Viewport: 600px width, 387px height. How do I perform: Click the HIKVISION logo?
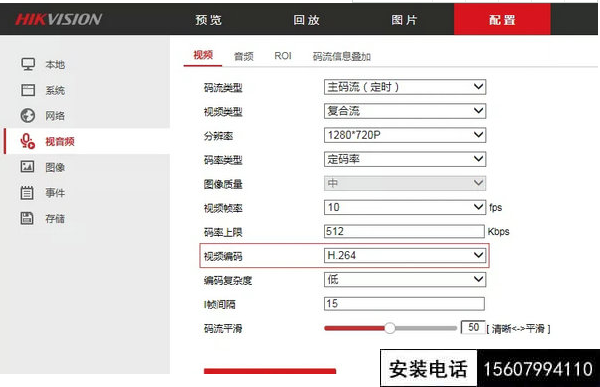(x=59, y=19)
